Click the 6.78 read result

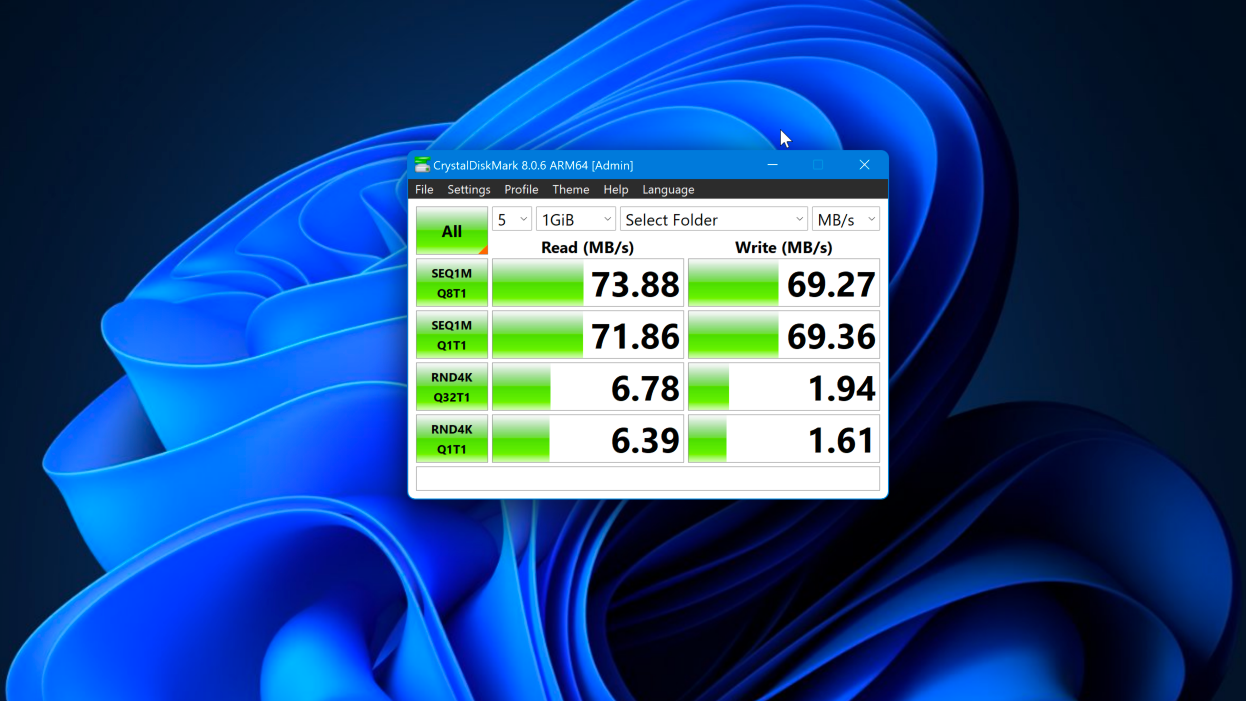(588, 387)
